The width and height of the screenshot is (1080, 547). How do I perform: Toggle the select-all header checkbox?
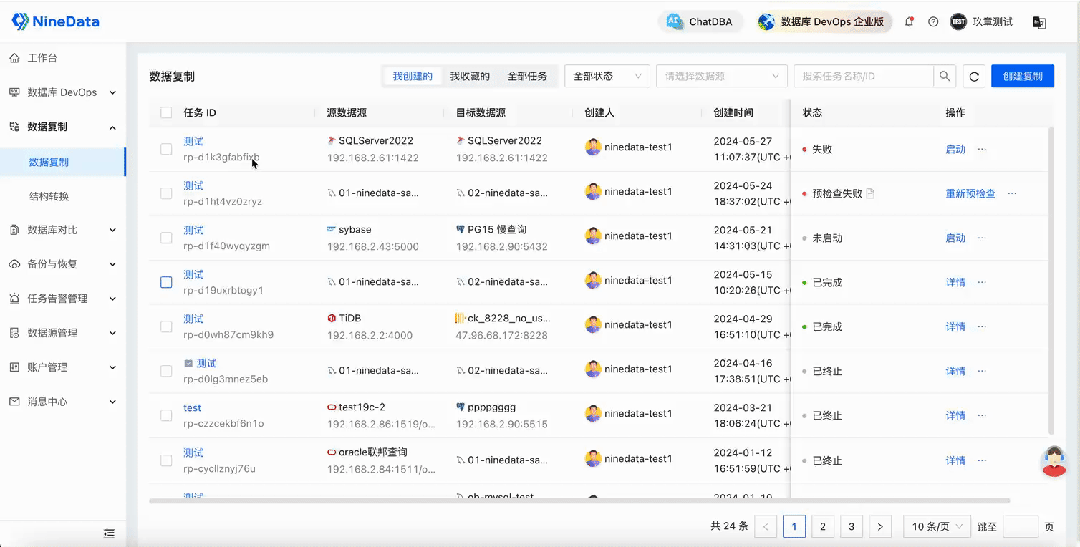166,112
